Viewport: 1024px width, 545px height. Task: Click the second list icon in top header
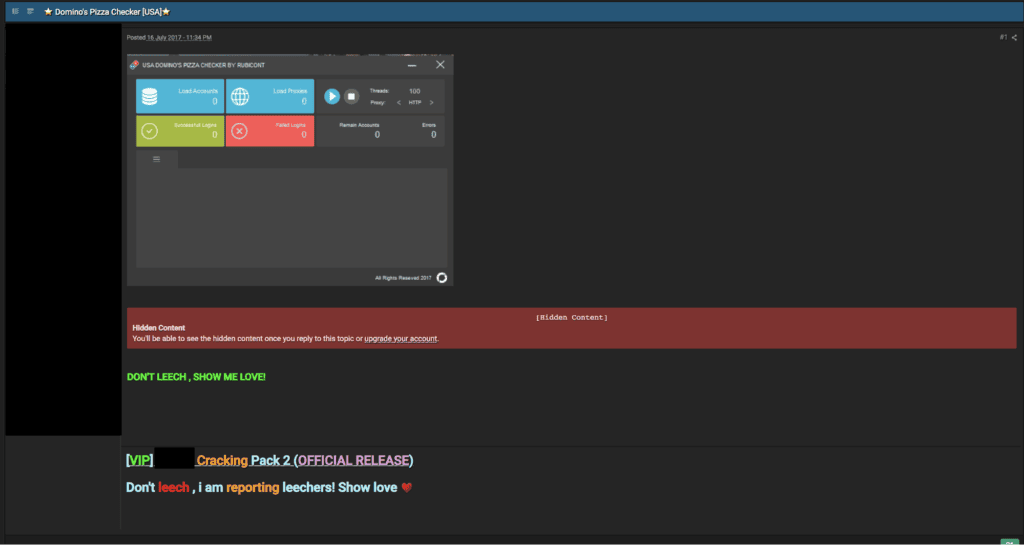pyautogui.click(x=30, y=11)
